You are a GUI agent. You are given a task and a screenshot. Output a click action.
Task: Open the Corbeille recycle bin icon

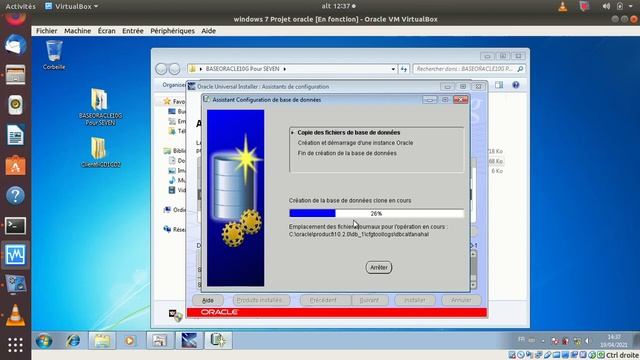click(x=54, y=55)
